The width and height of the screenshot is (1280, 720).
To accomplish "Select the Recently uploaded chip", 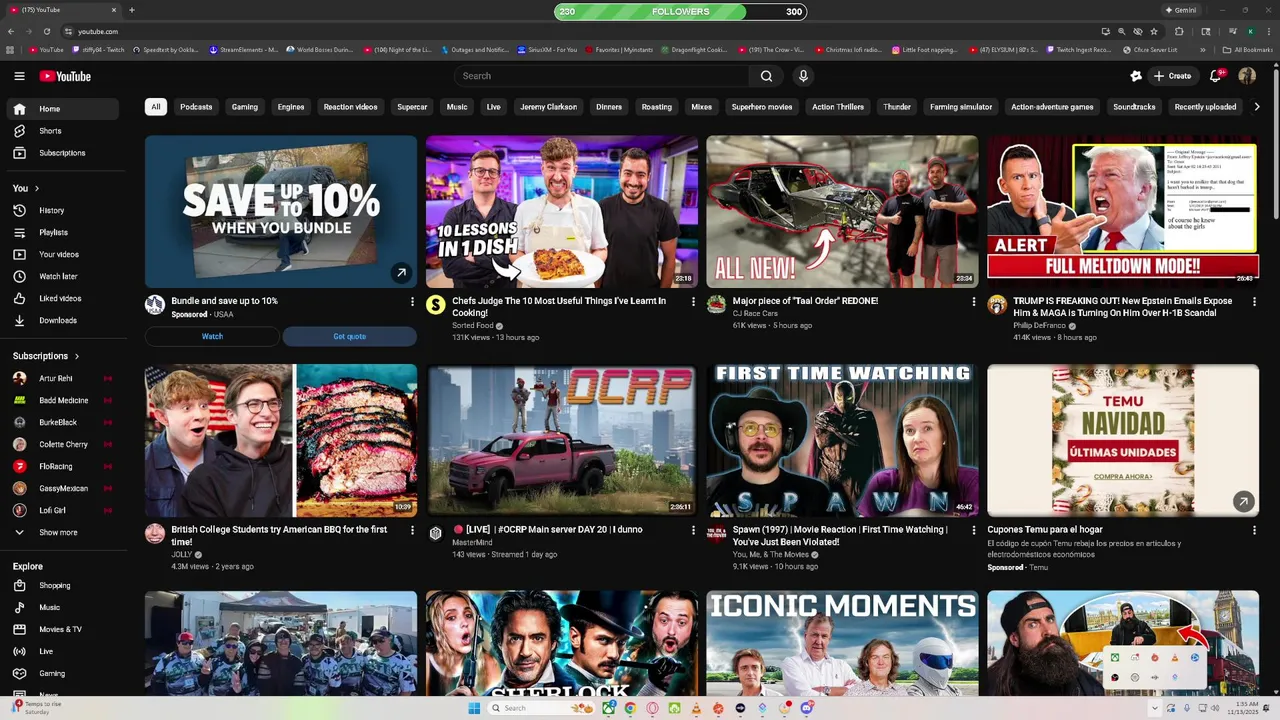I will 1205,107.
